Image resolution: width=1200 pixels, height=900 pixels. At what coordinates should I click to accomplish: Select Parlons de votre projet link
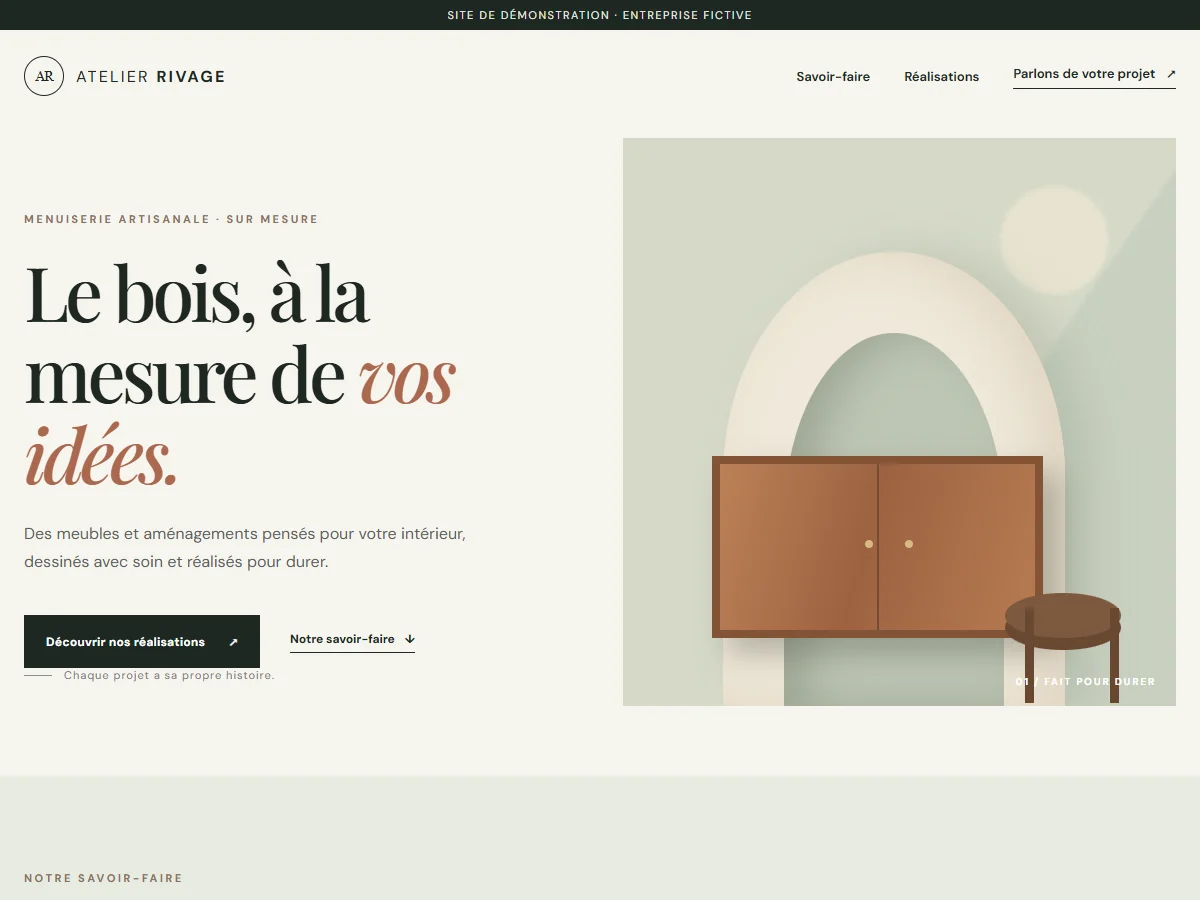pos(1094,75)
